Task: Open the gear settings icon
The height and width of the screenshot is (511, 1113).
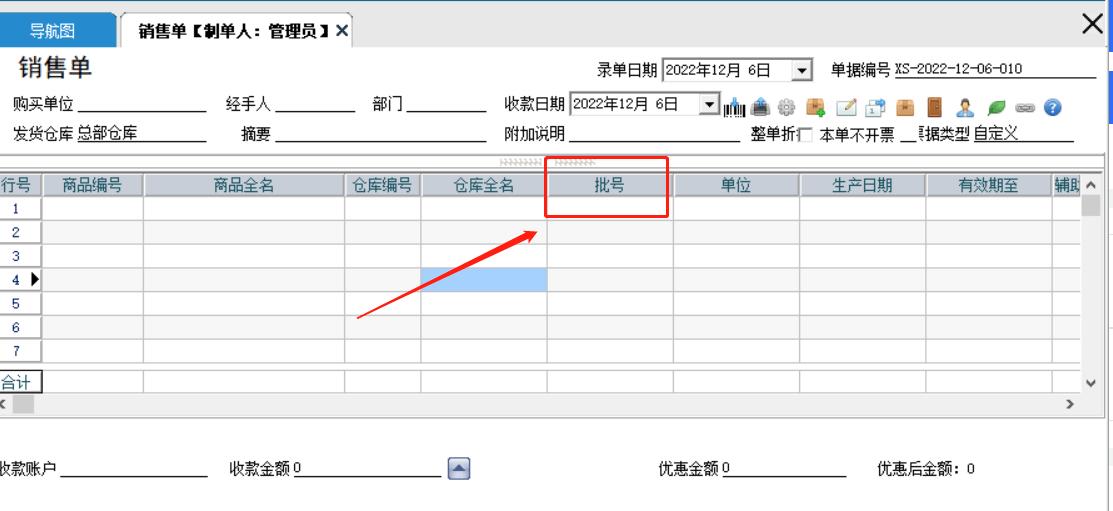Action: coord(786,108)
